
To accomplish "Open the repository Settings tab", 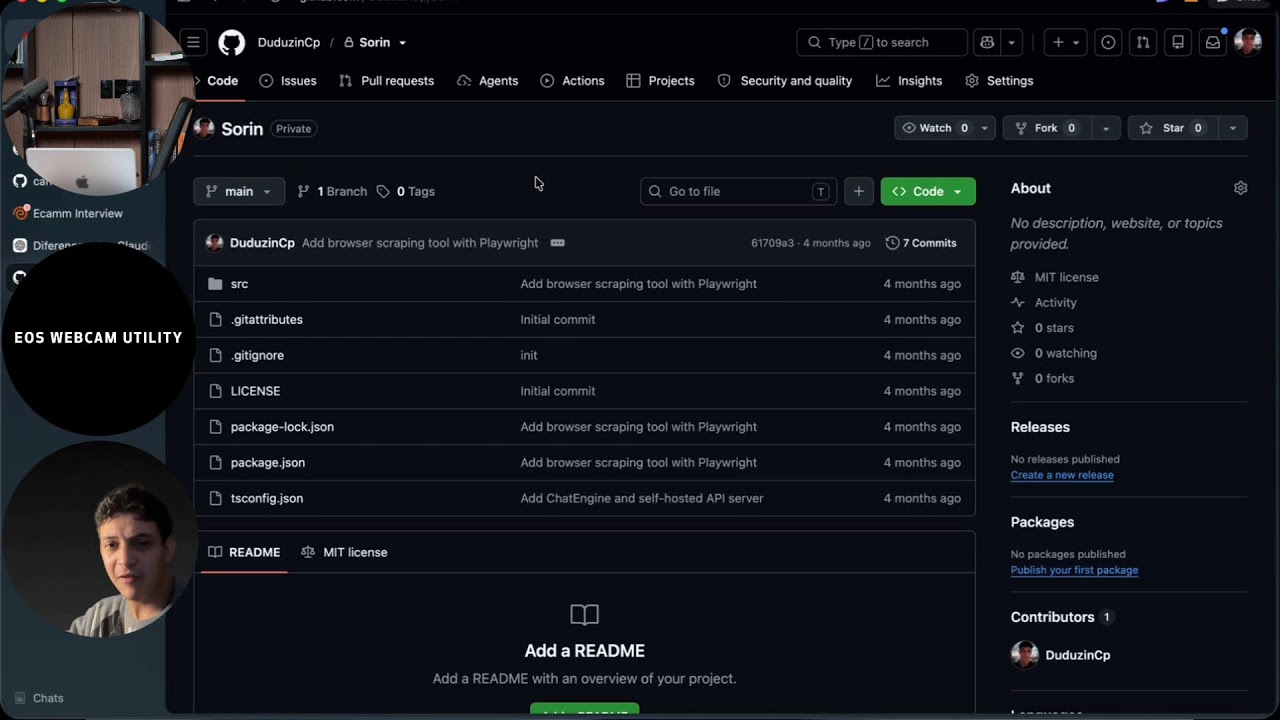I will pyautogui.click(x=999, y=81).
